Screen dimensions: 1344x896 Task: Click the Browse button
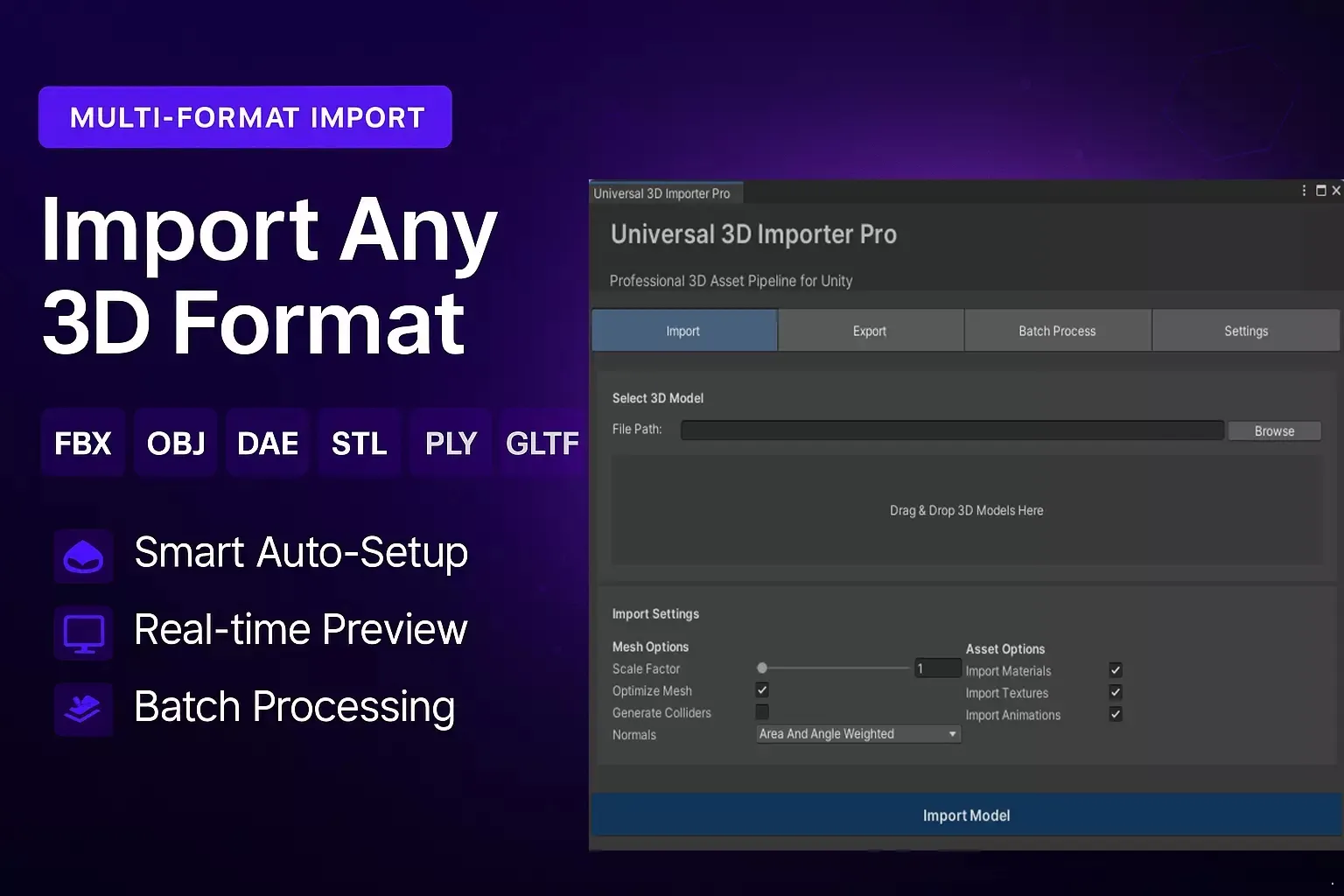(1274, 430)
